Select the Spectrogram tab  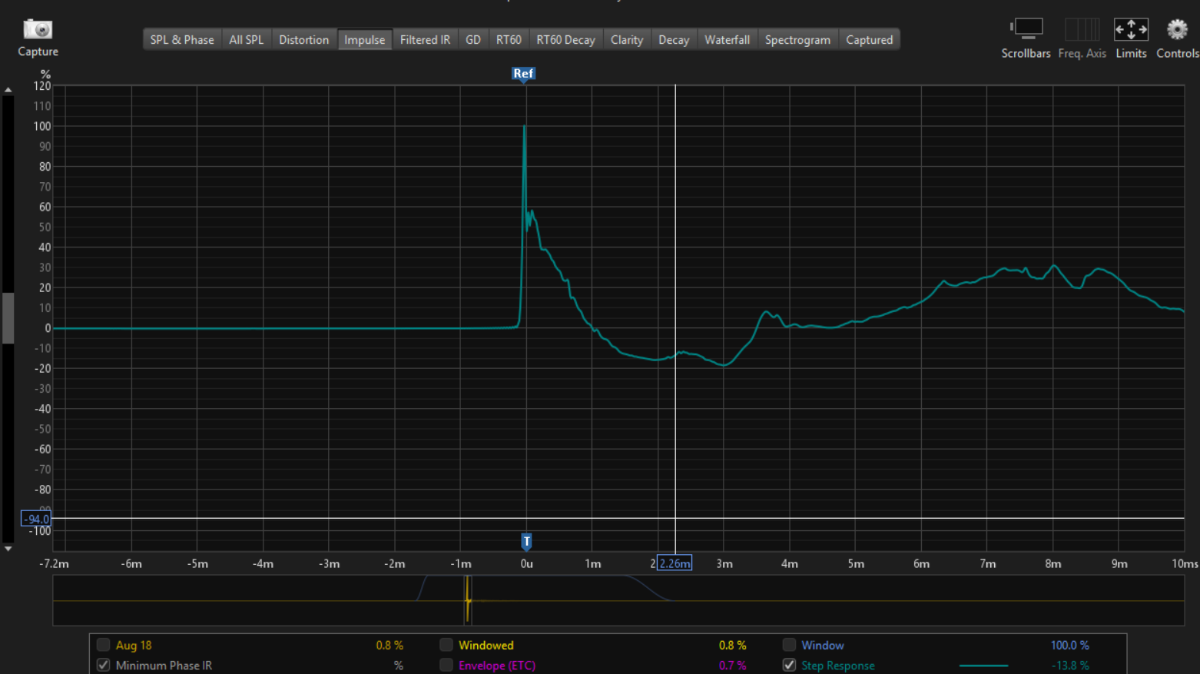[798, 40]
